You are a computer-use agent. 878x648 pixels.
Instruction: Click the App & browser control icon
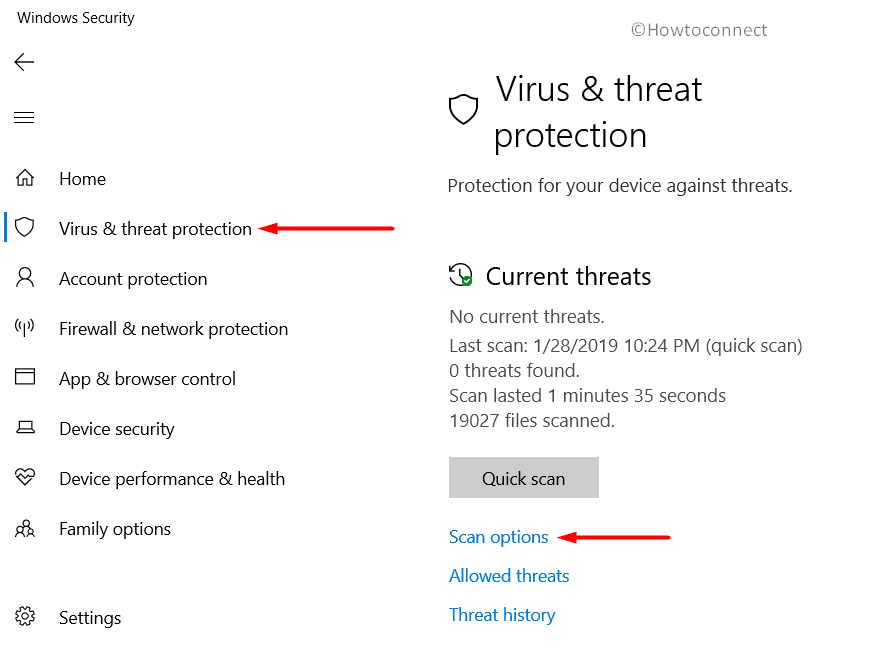[25, 378]
